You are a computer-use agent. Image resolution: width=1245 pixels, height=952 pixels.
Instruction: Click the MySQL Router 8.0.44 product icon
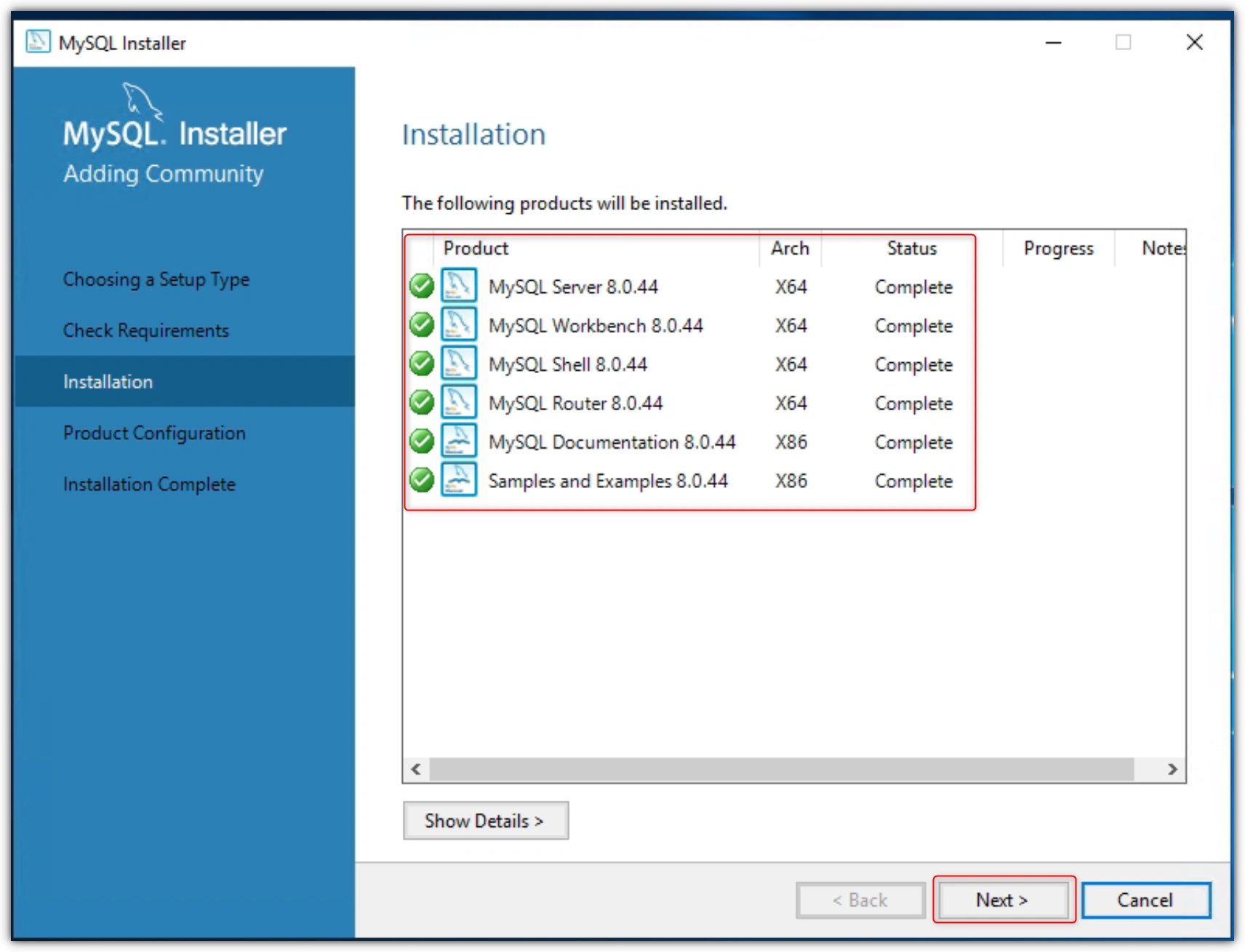pyautogui.click(x=459, y=402)
